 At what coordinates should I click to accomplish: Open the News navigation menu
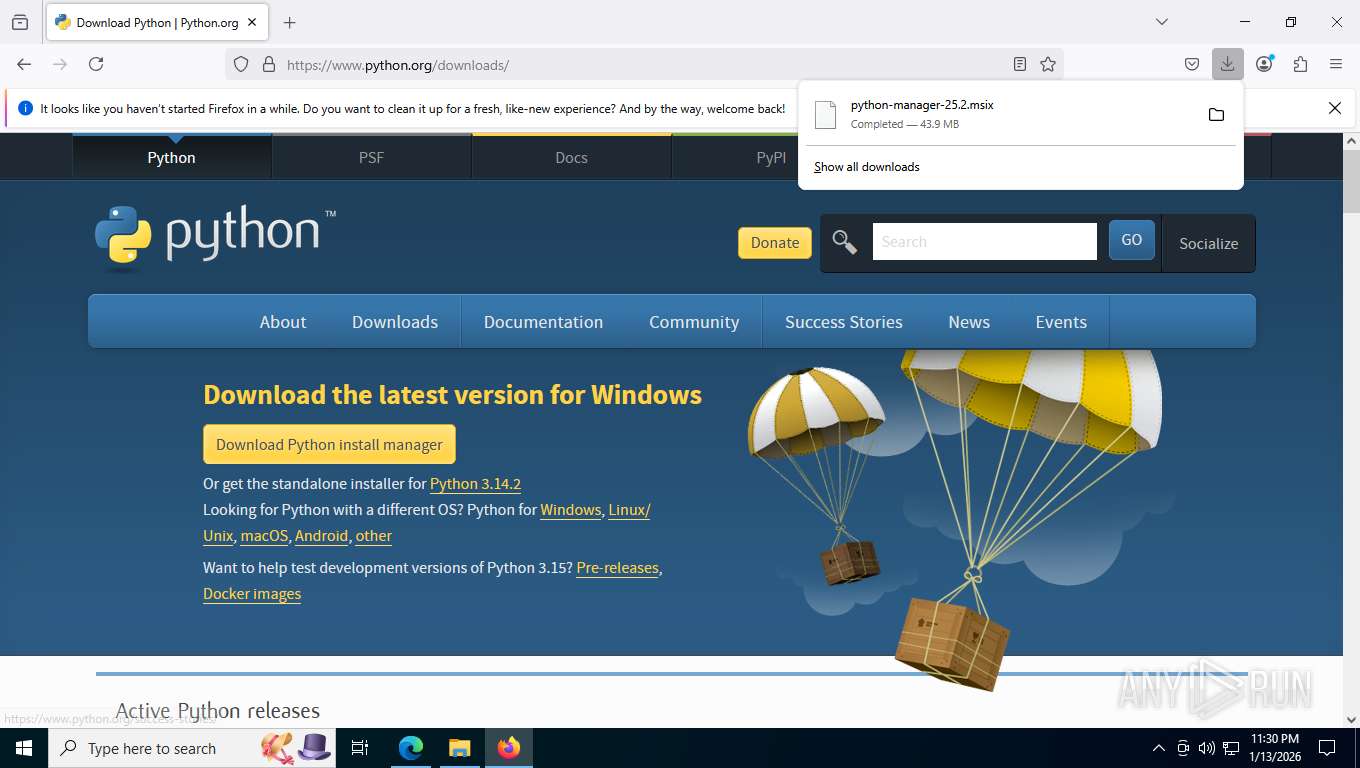(969, 322)
